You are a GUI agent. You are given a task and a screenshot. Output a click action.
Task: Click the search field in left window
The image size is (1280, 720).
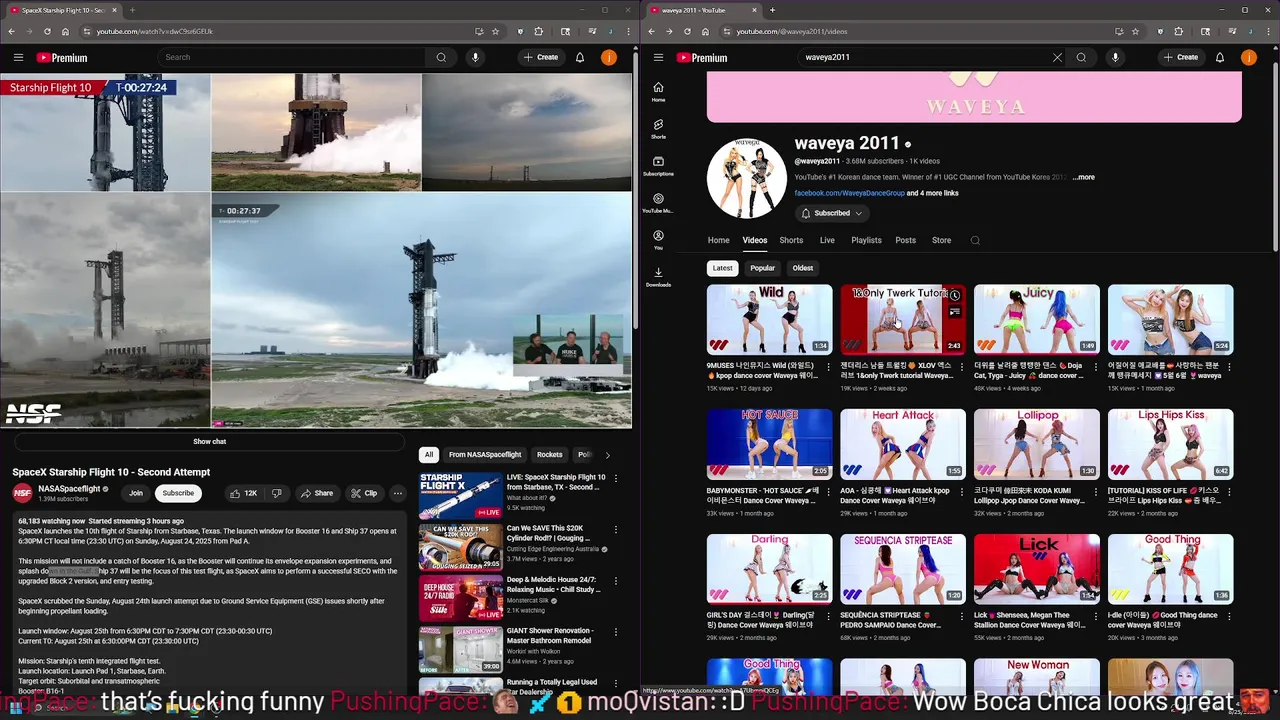[292, 57]
